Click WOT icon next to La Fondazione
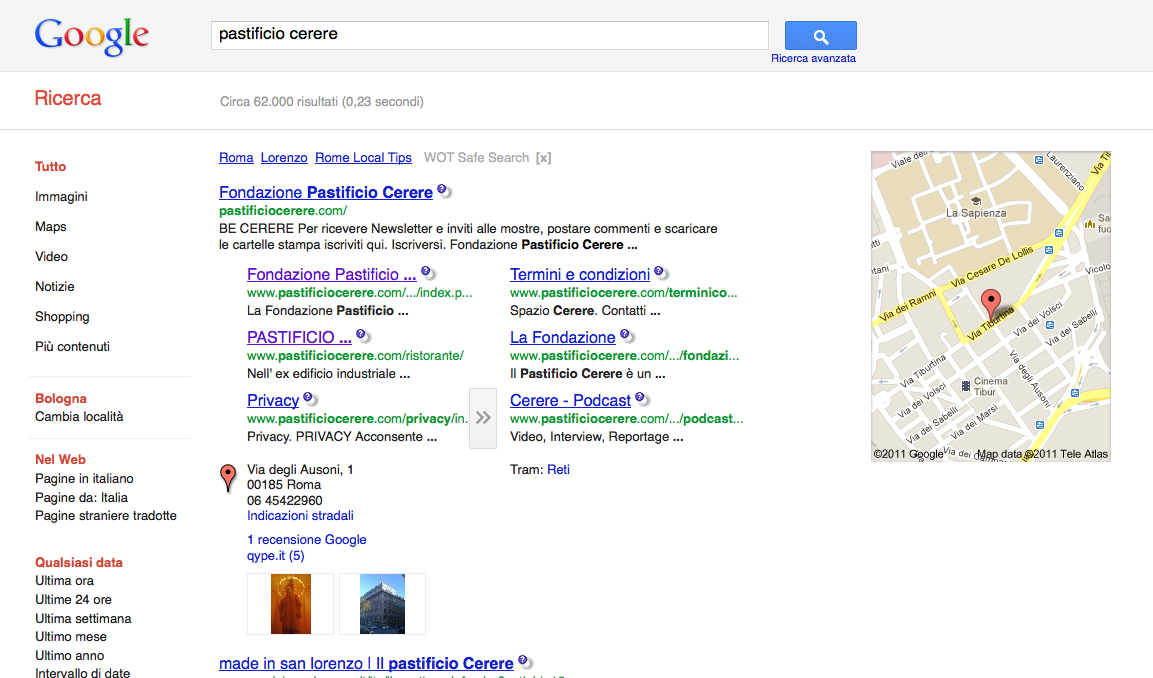Viewport: 1153px width, 678px height. (627, 336)
